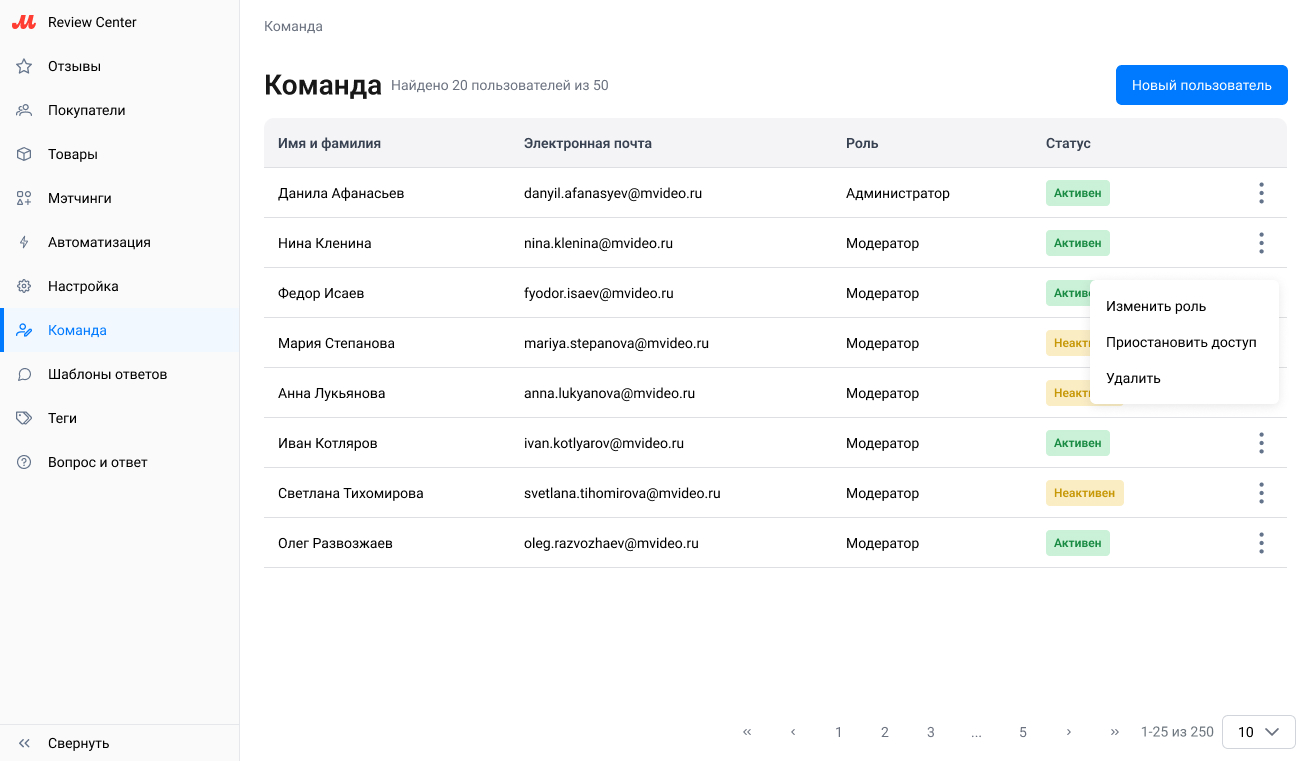
Task: Go to page 2 in pagination
Action: [x=885, y=732]
